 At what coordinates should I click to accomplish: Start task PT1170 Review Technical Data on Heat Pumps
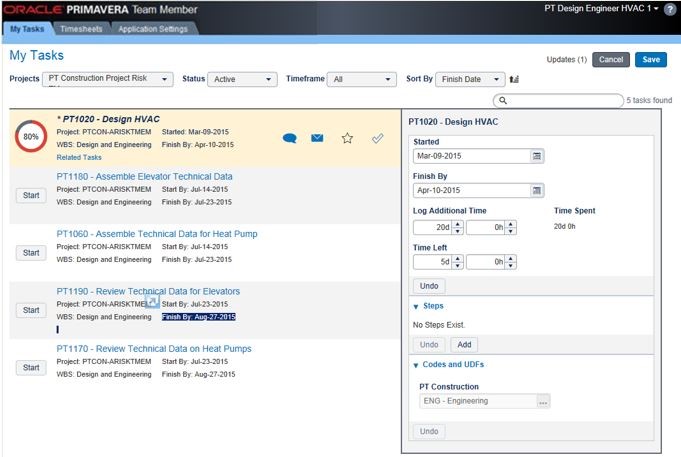click(31, 367)
